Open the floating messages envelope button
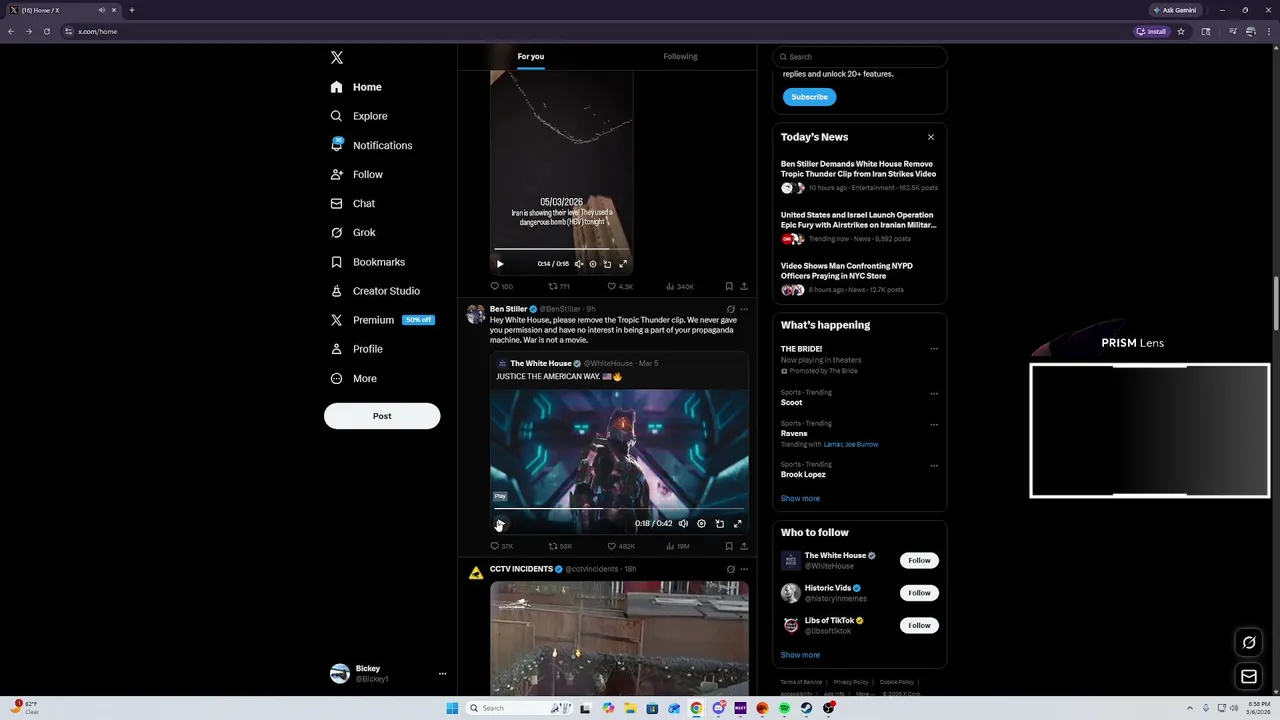 tap(1249, 677)
